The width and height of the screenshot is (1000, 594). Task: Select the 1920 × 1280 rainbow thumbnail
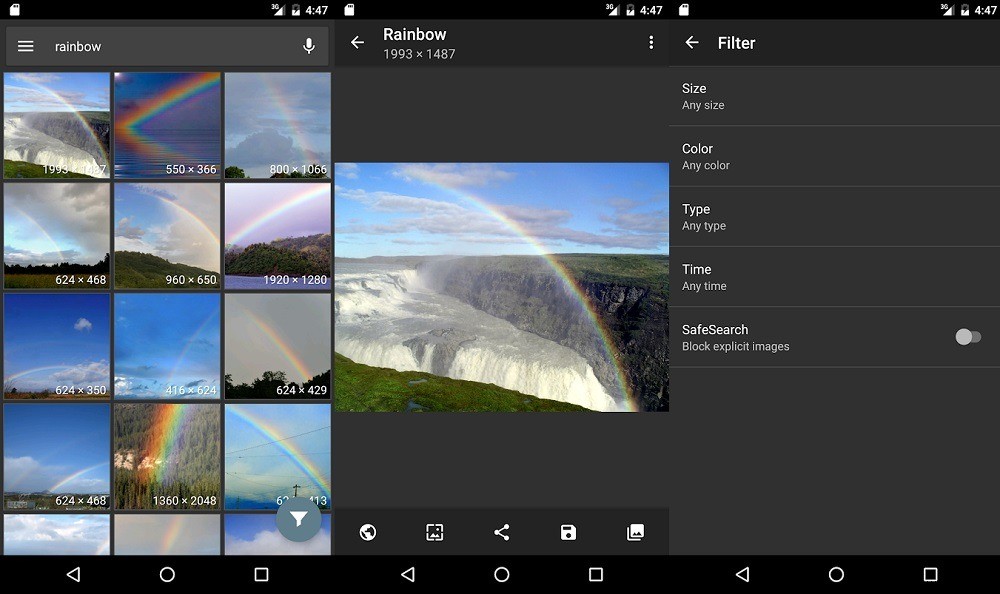point(278,235)
